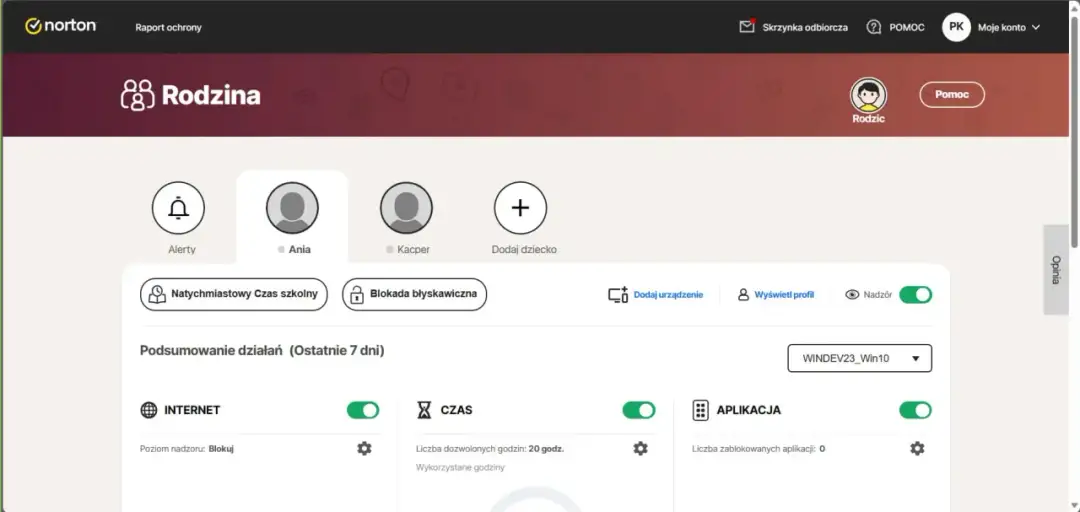Switch off the APLIKACJA toggle

915,410
